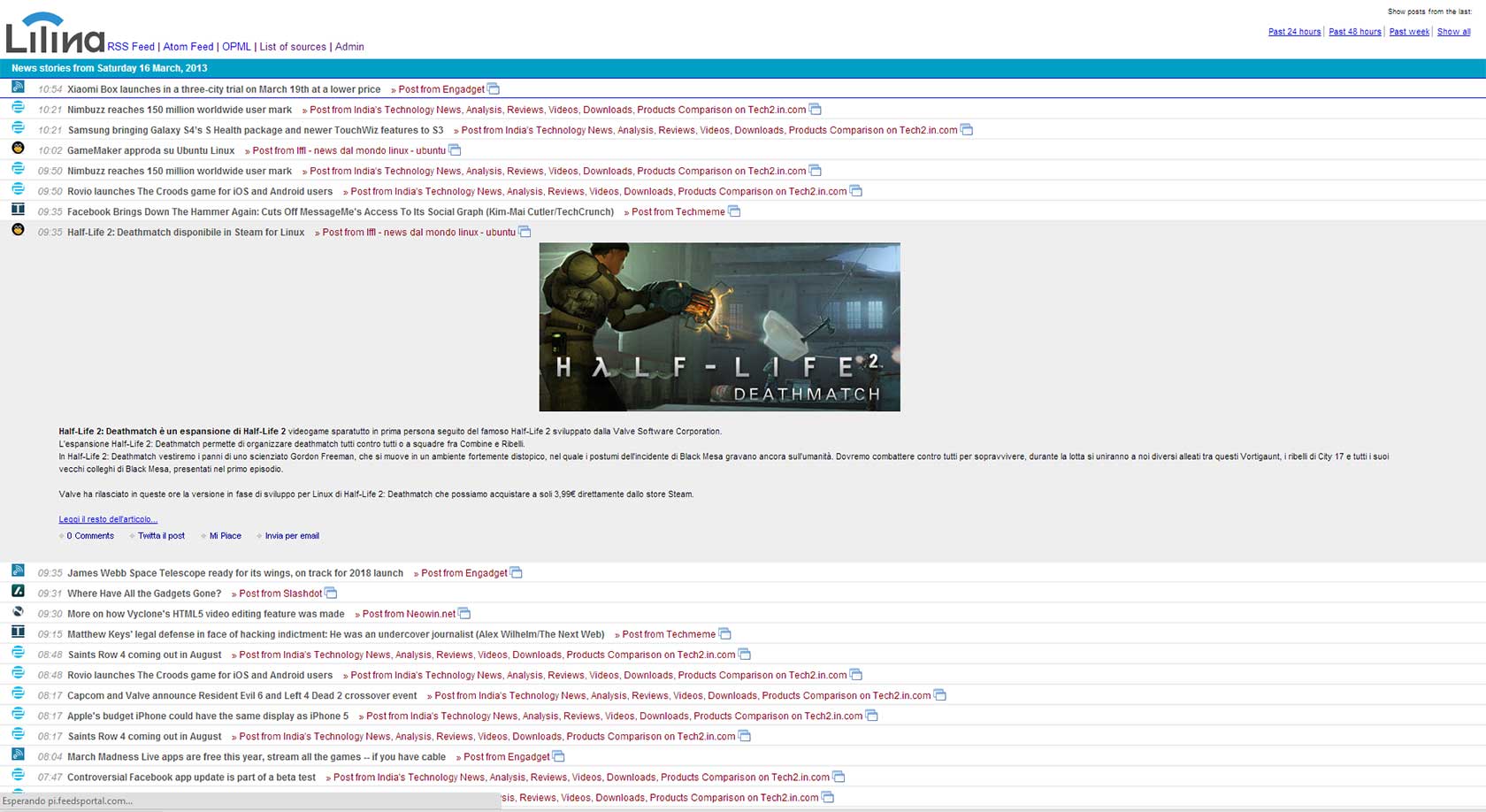The width and height of the screenshot is (1486, 812).
Task: Expand Where Have All the Gadgets Gone story
Action: tap(144, 594)
